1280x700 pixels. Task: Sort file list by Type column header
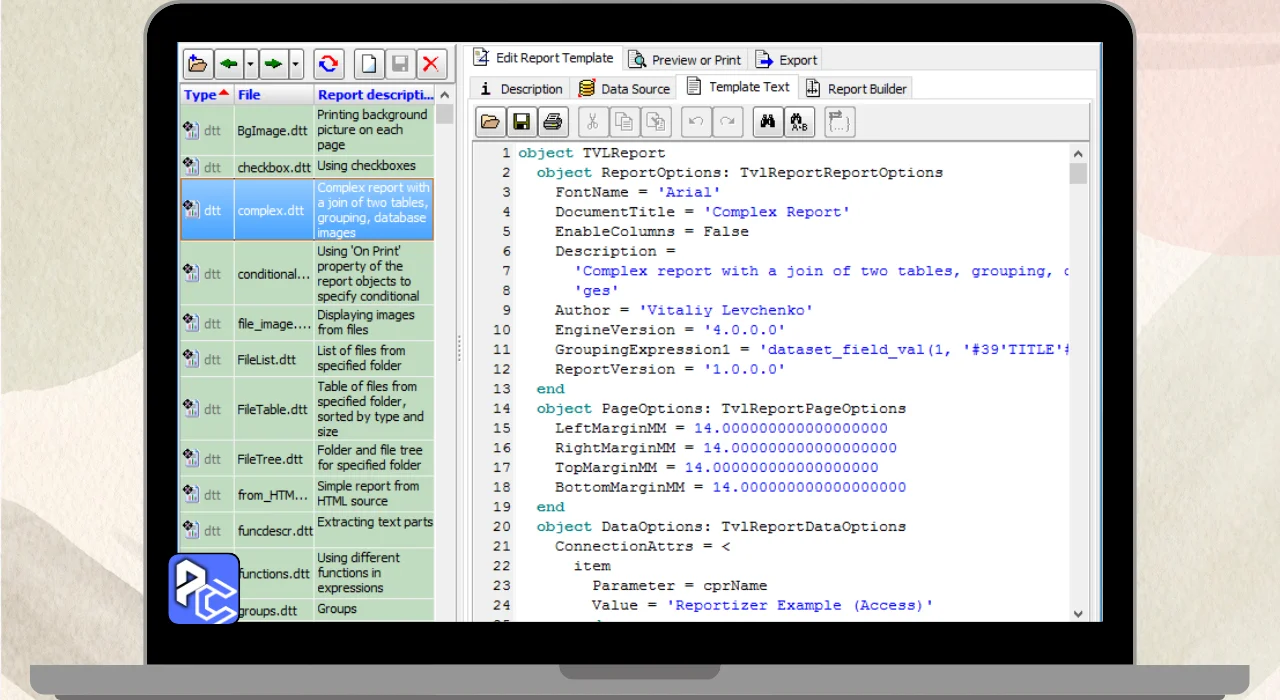[x=205, y=95]
